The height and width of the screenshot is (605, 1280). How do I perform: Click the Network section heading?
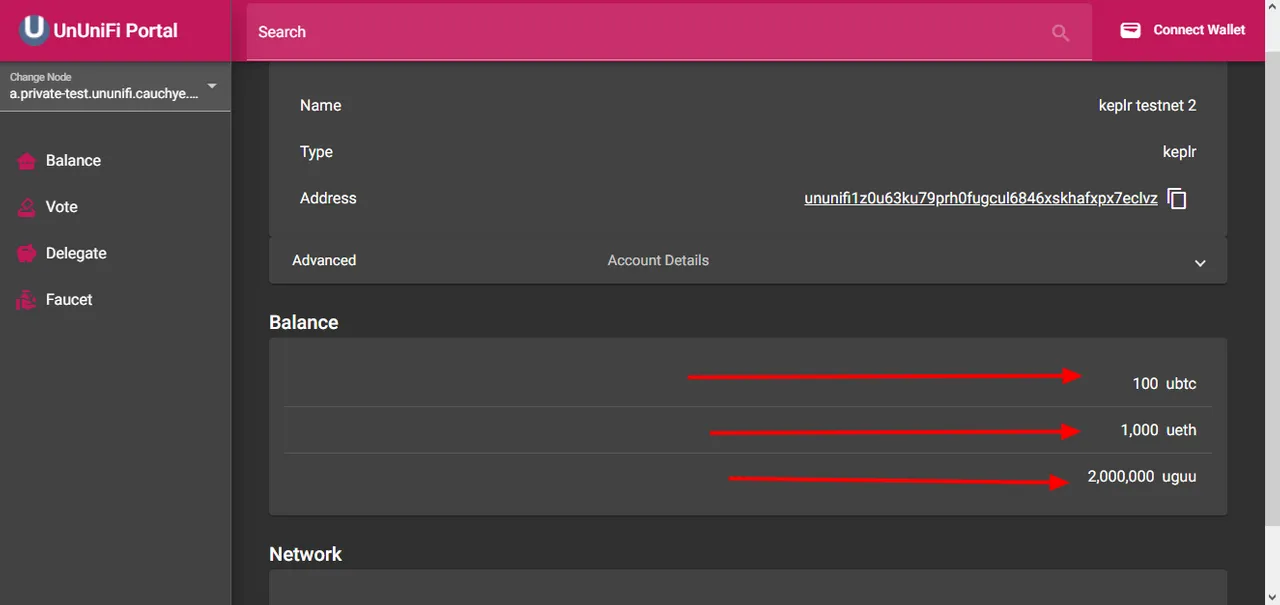coord(305,554)
